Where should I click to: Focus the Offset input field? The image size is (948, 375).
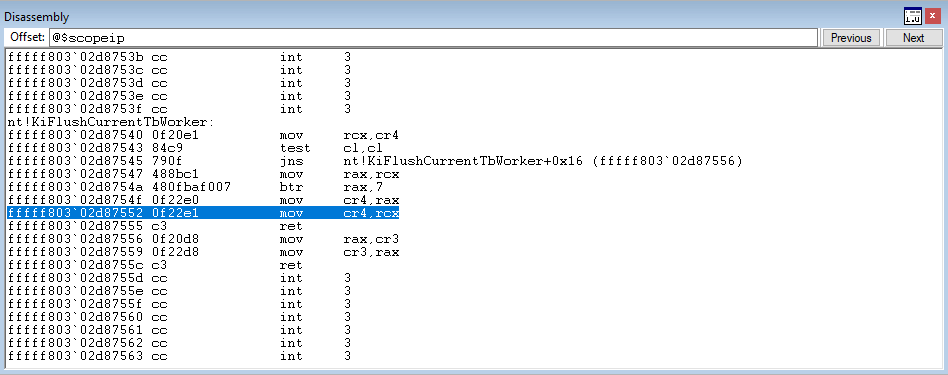pos(433,38)
